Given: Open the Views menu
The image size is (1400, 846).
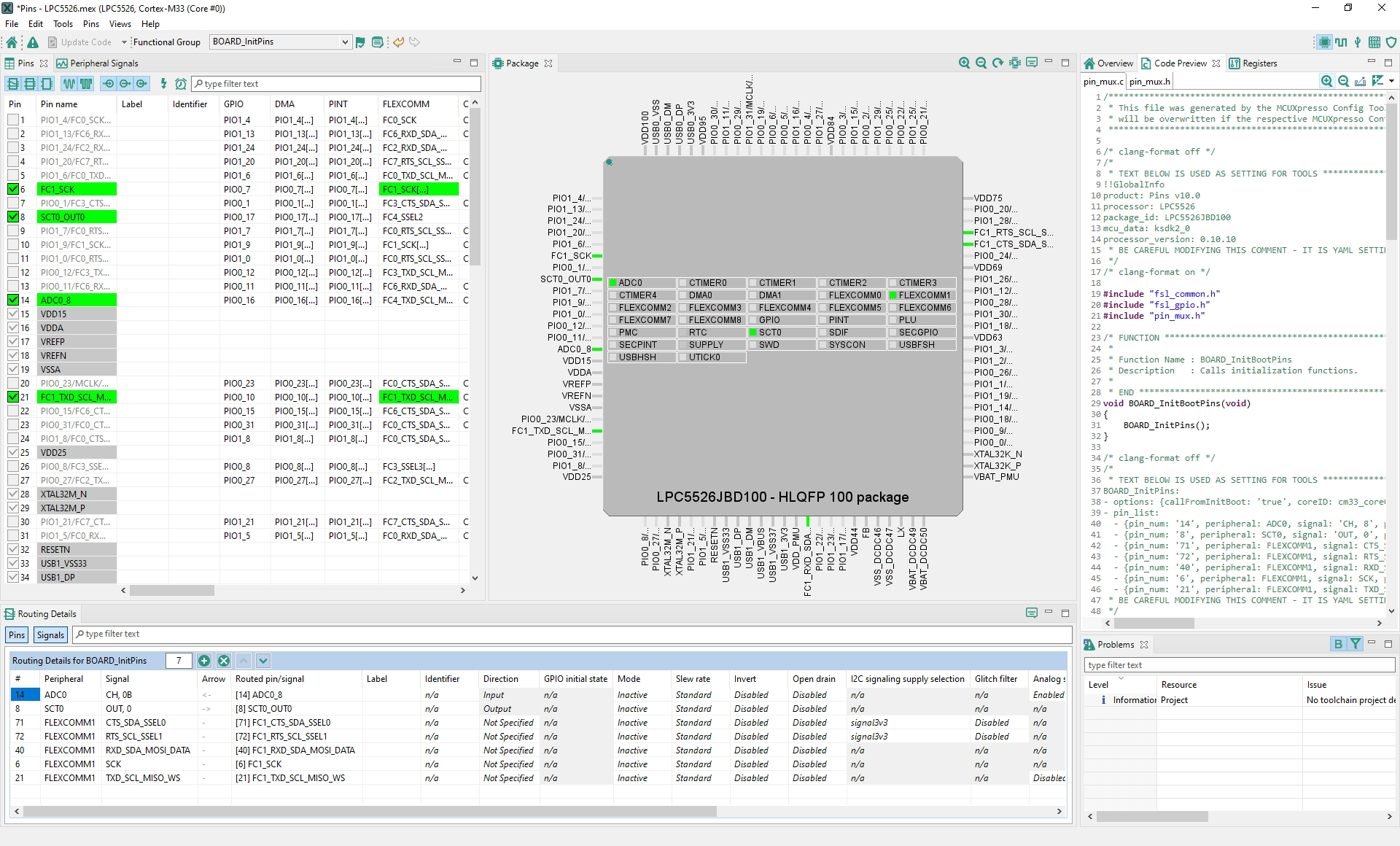Looking at the screenshot, I should [x=120, y=24].
